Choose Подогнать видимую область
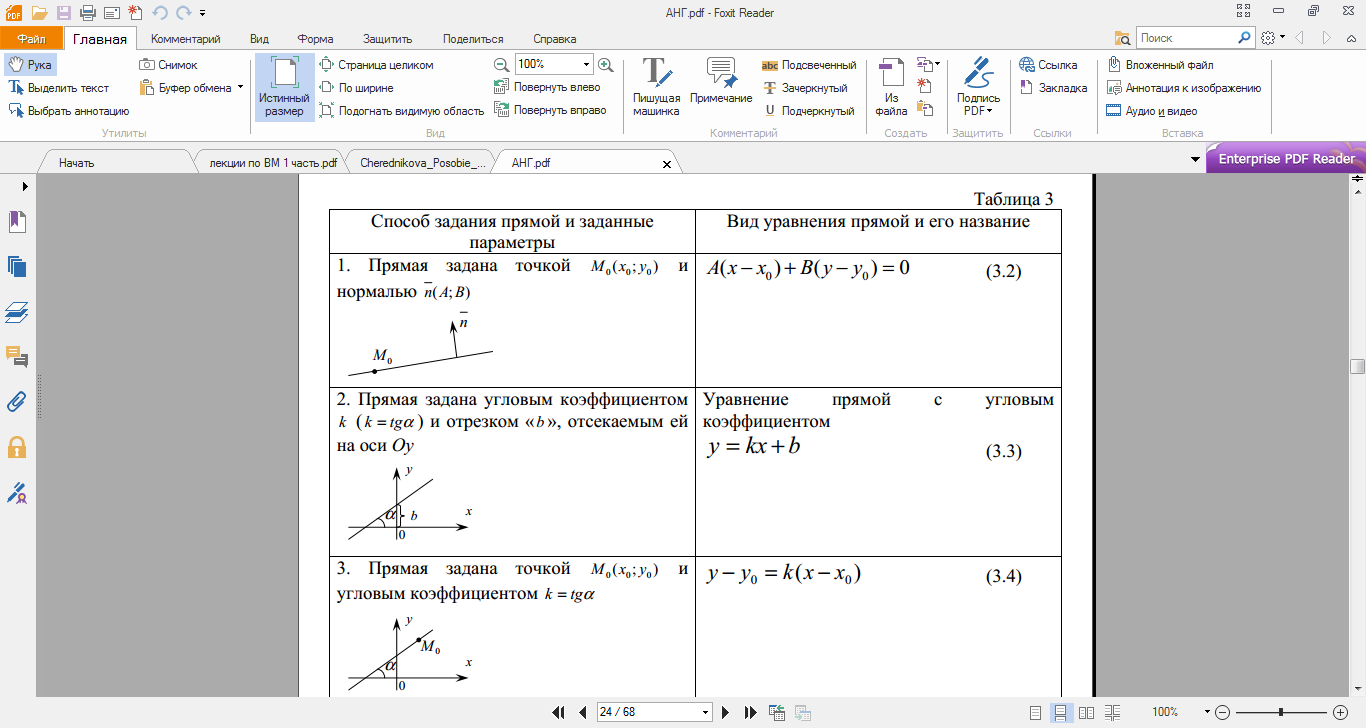This screenshot has width=1366, height=728. point(401,111)
